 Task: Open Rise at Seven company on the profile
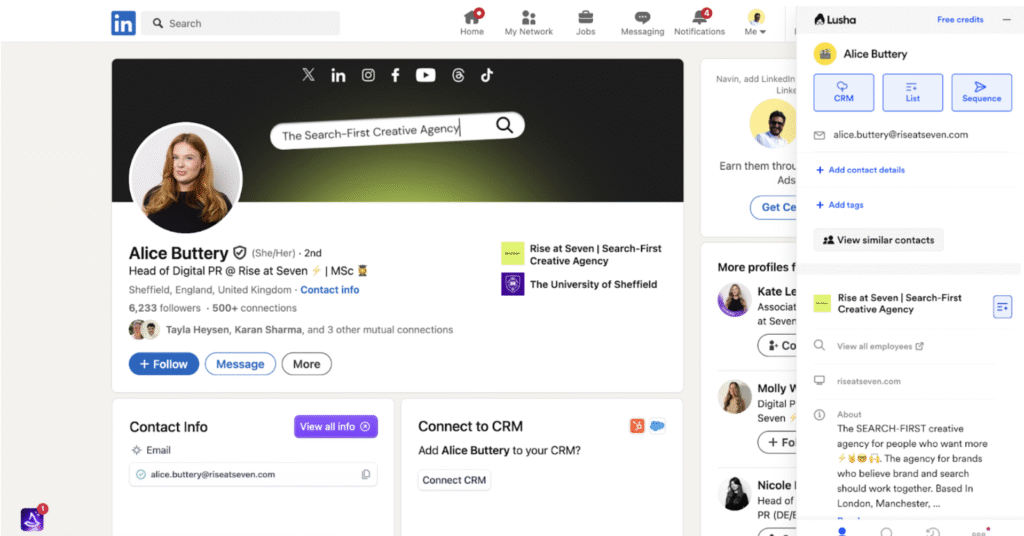[x=582, y=255]
